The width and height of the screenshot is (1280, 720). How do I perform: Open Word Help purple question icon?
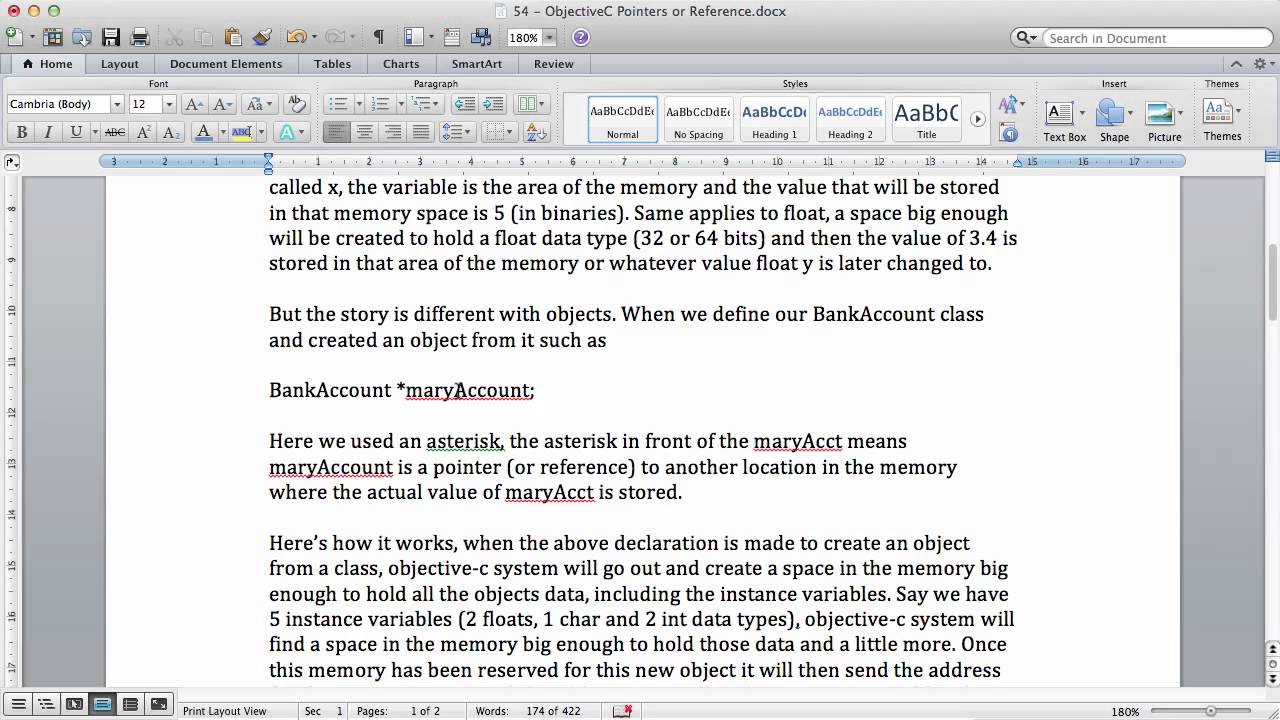(581, 37)
